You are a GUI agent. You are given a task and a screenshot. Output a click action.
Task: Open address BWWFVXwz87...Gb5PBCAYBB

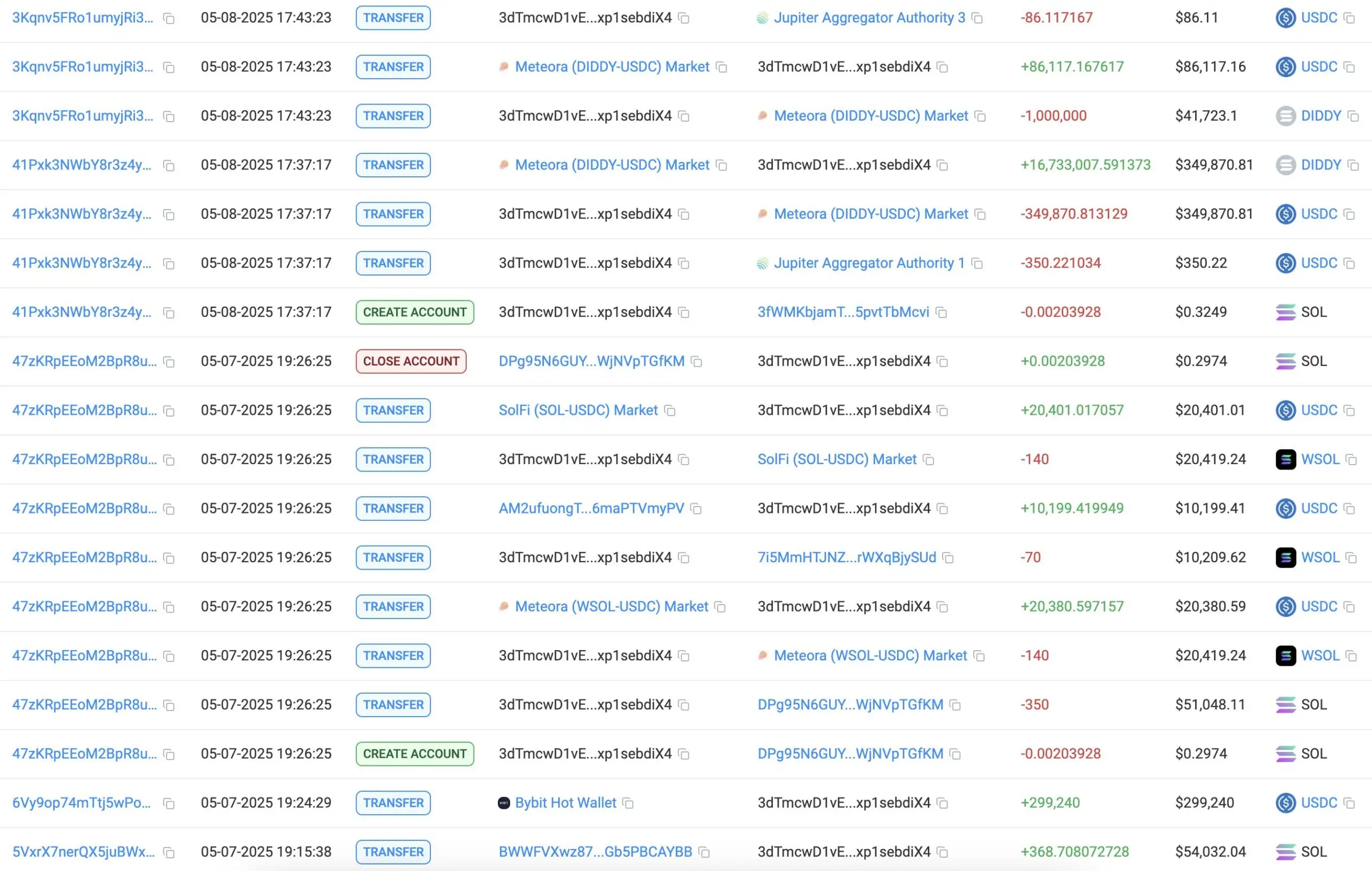pyautogui.click(x=595, y=852)
